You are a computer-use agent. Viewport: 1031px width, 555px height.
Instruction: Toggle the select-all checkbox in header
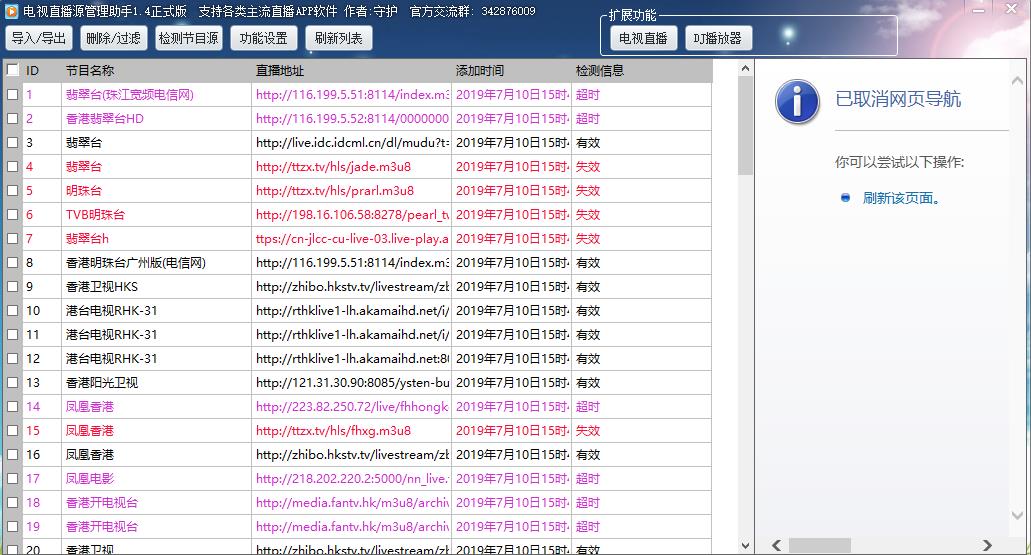[x=12, y=70]
